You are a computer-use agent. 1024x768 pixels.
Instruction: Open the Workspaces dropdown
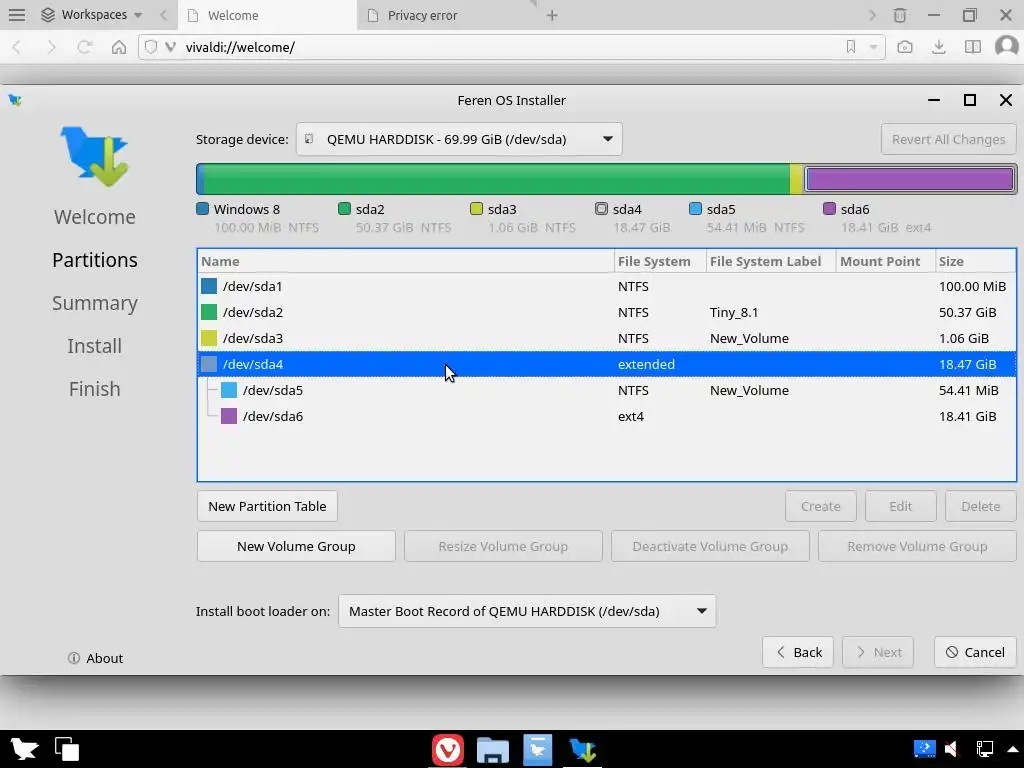(x=91, y=15)
